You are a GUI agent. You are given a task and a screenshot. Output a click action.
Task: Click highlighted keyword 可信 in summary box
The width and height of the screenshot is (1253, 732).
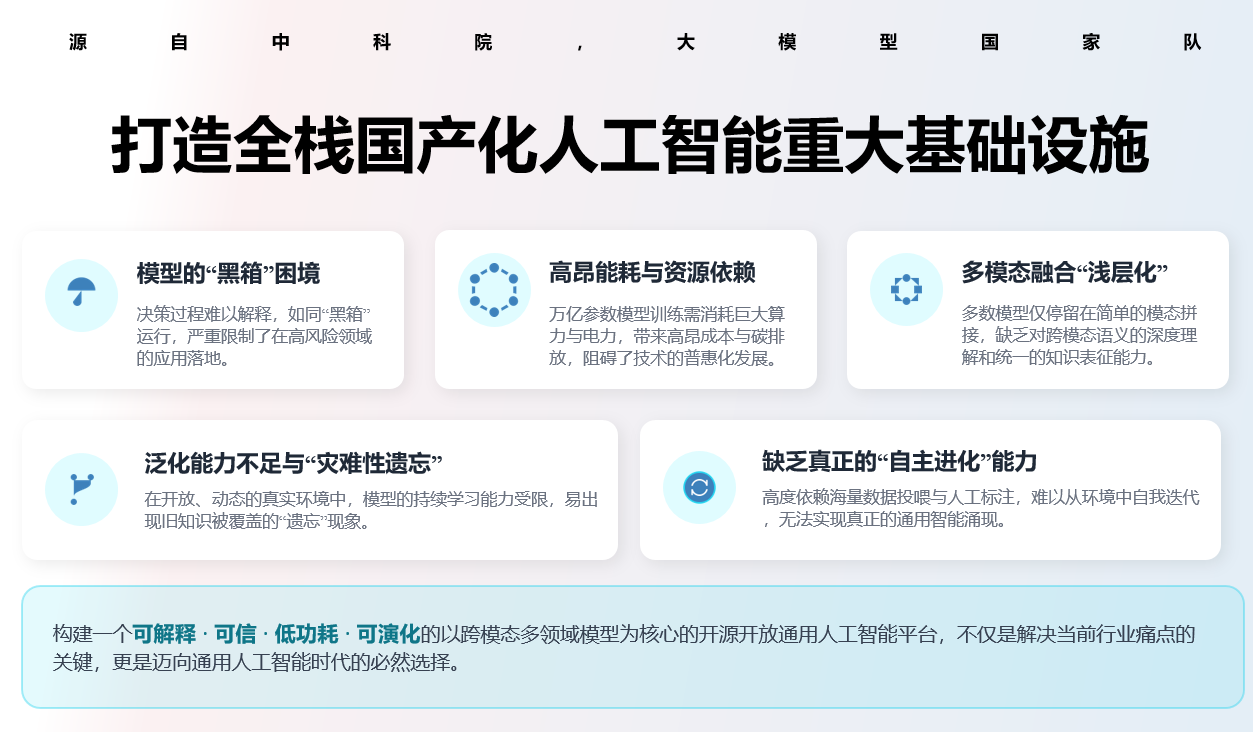point(236,634)
